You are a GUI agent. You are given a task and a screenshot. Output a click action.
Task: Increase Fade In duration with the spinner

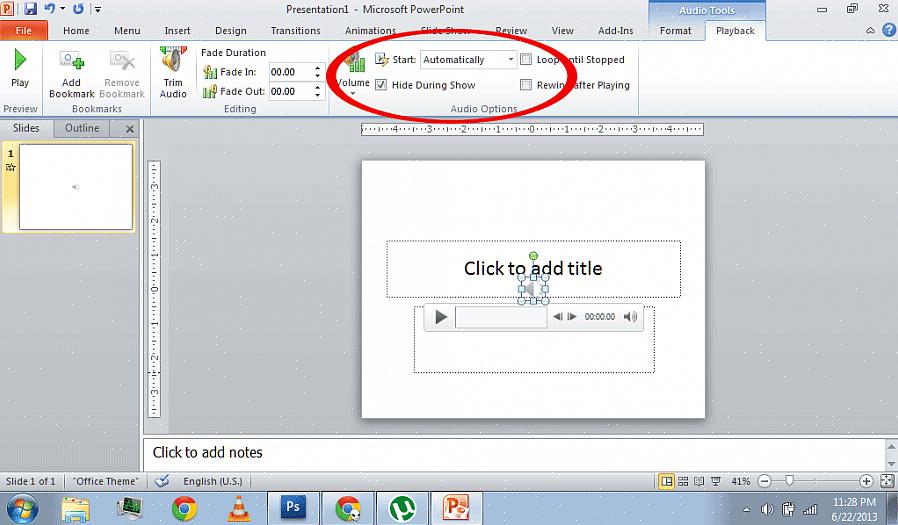318,68
